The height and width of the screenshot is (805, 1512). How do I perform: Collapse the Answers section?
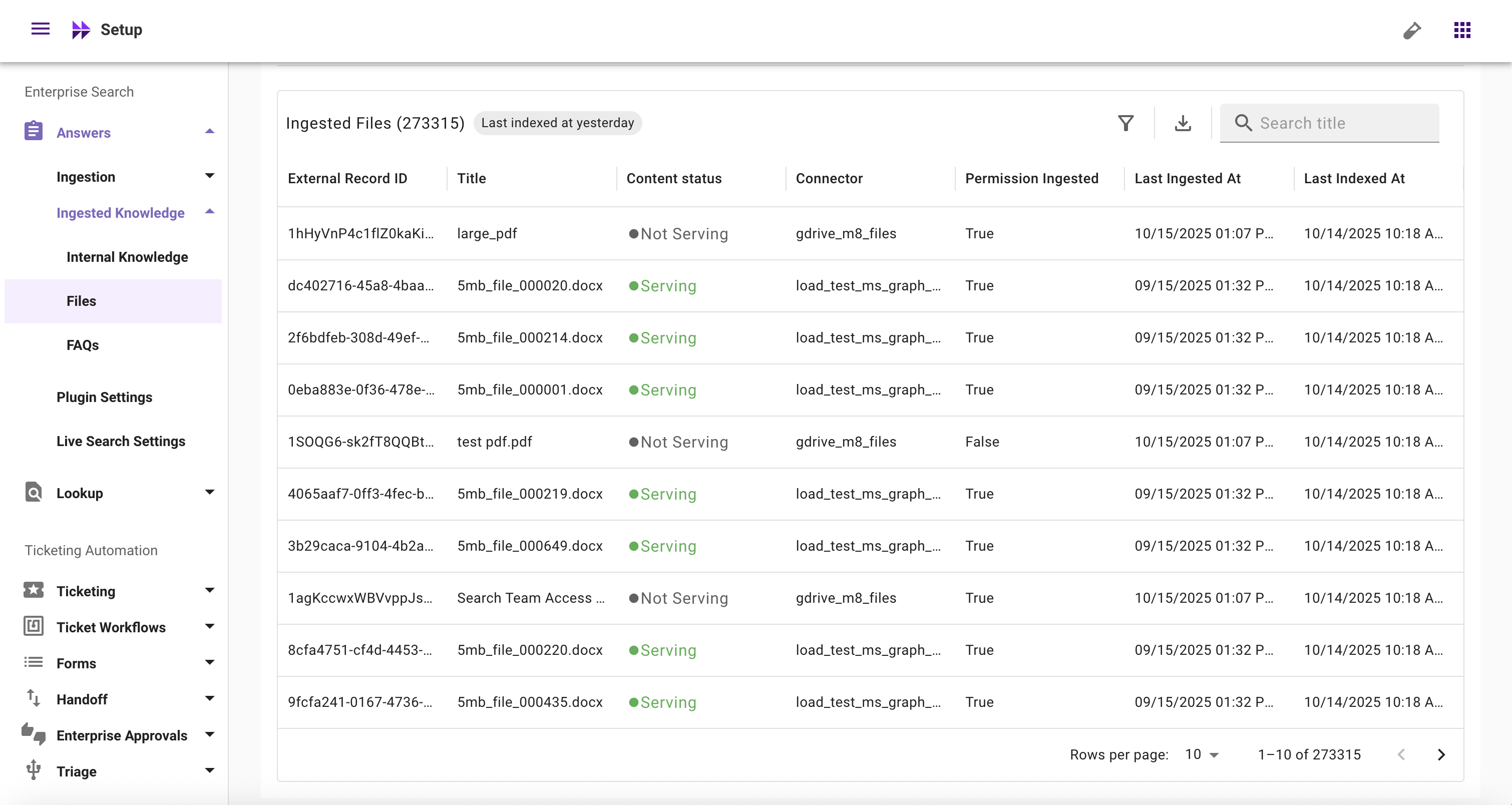[x=210, y=132]
